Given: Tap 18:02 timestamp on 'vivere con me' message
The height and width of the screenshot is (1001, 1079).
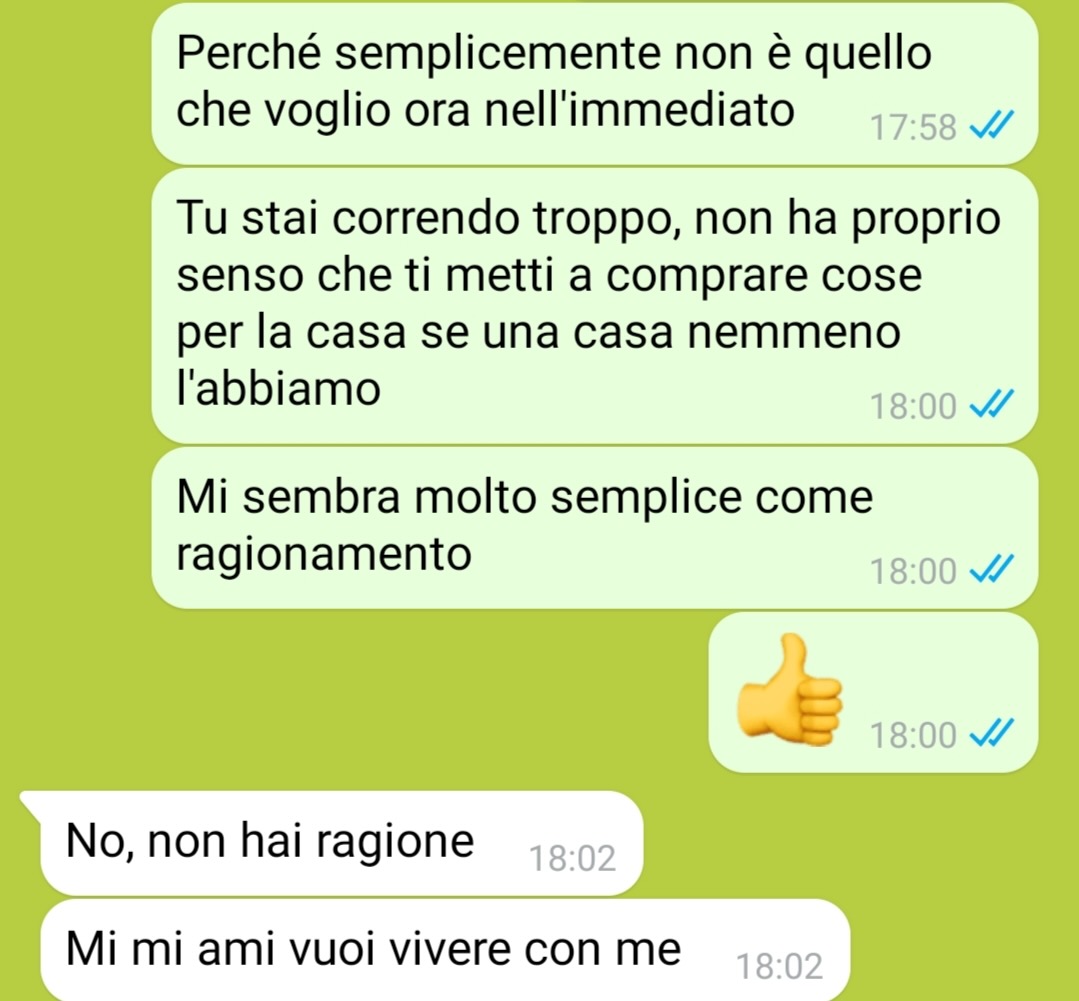Looking at the screenshot, I should point(779,967).
